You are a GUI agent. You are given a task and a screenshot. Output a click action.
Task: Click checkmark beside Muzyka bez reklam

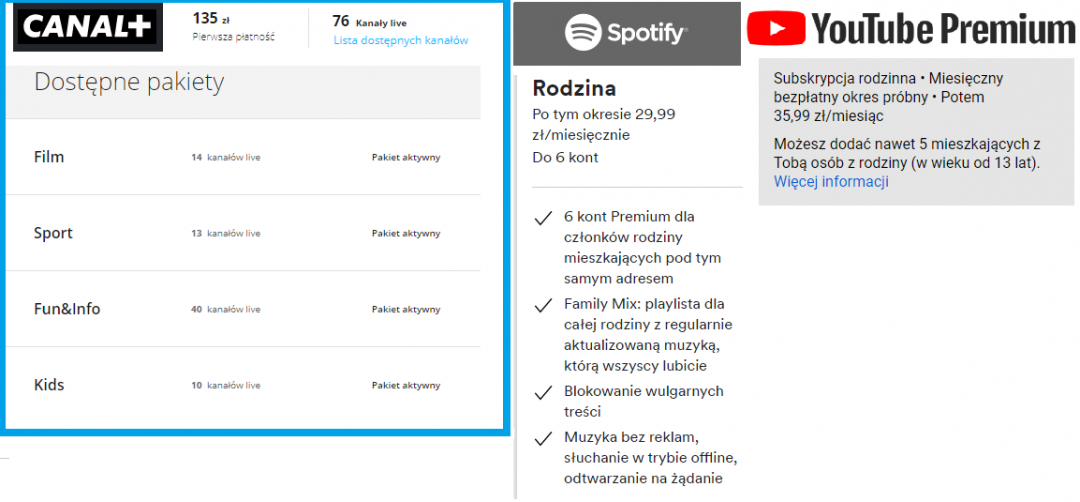(544, 438)
